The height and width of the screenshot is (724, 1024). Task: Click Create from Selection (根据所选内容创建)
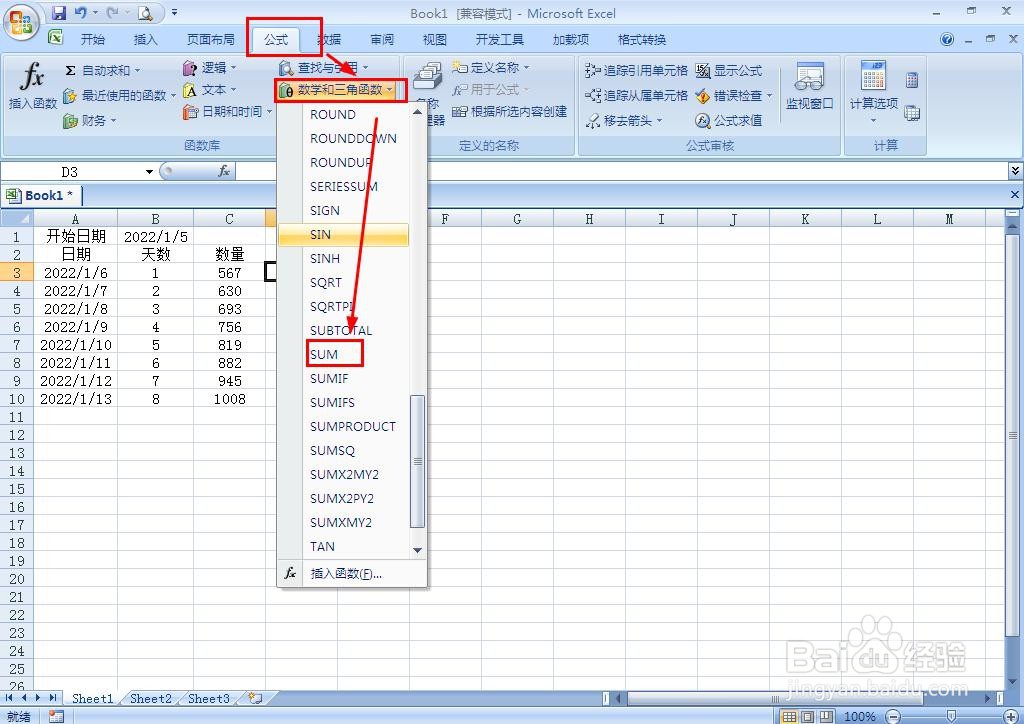click(509, 112)
